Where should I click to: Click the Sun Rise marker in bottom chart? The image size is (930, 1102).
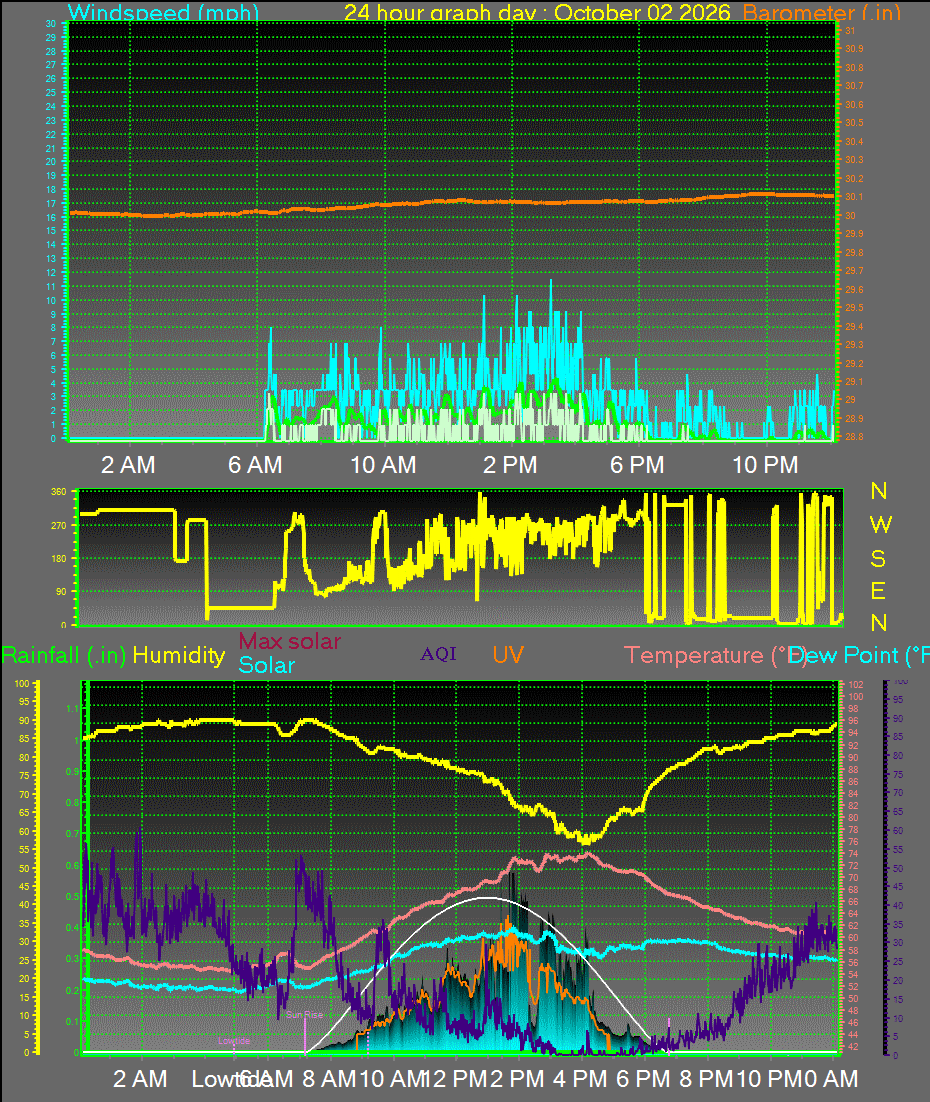tap(304, 1015)
